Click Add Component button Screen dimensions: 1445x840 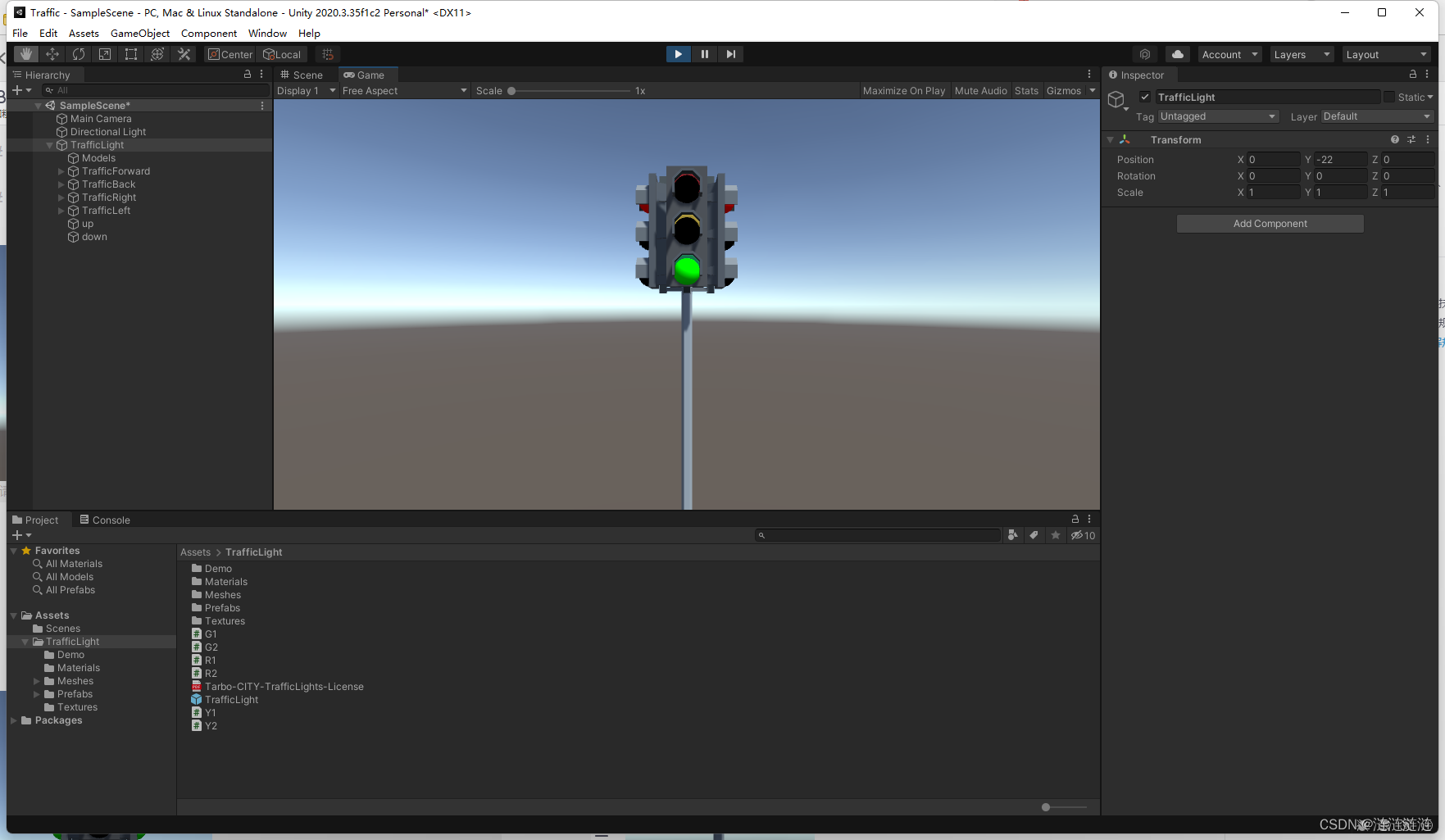point(1270,224)
